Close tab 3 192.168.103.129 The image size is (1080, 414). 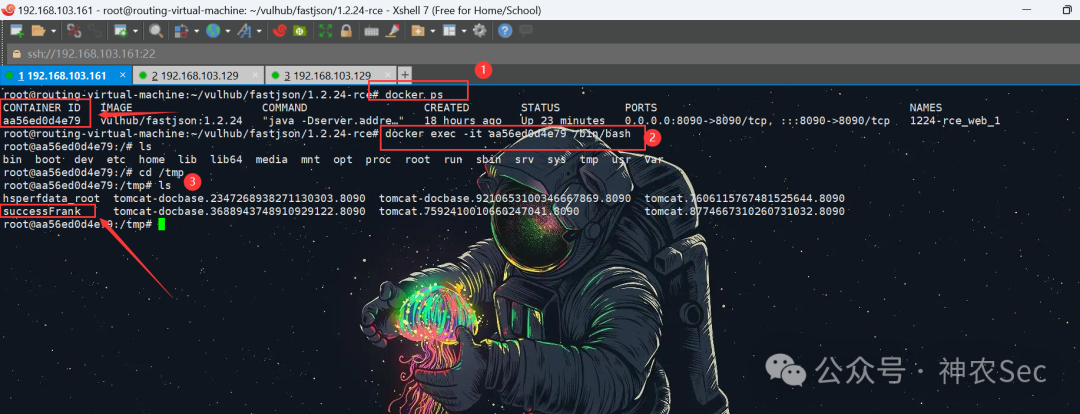tap(388, 75)
